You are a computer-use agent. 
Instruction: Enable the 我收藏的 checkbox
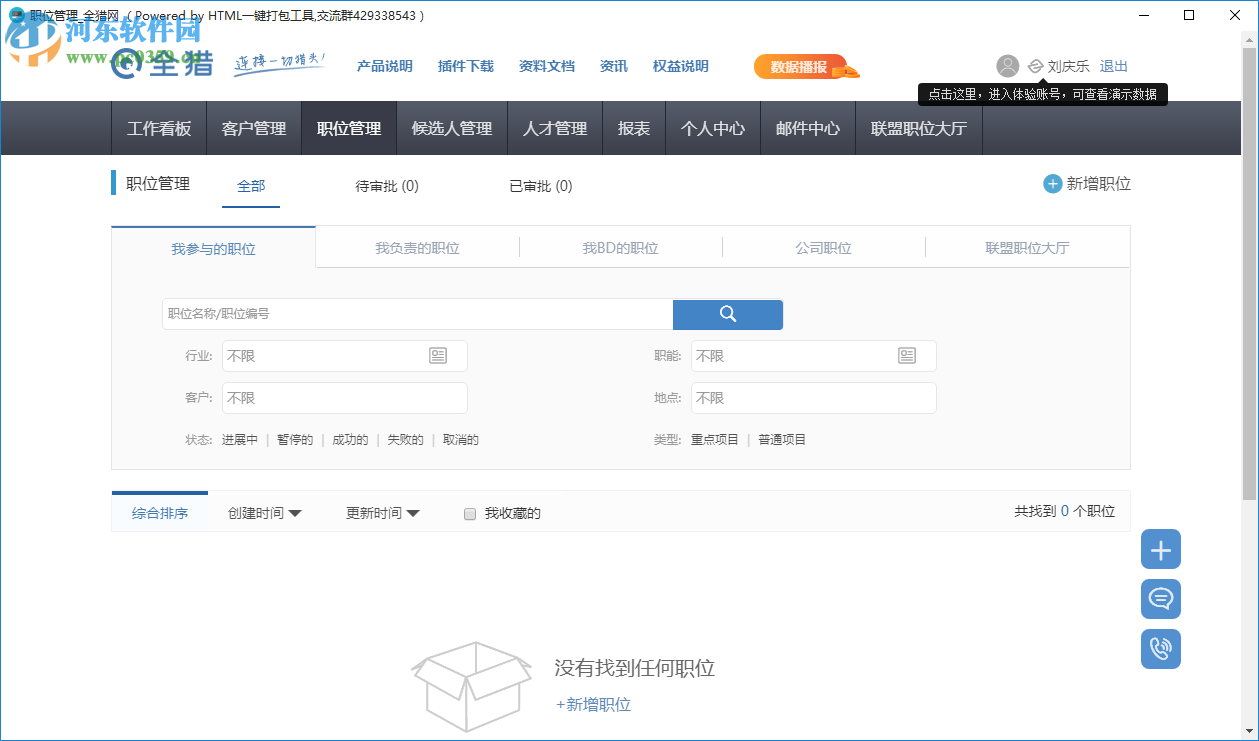point(469,513)
